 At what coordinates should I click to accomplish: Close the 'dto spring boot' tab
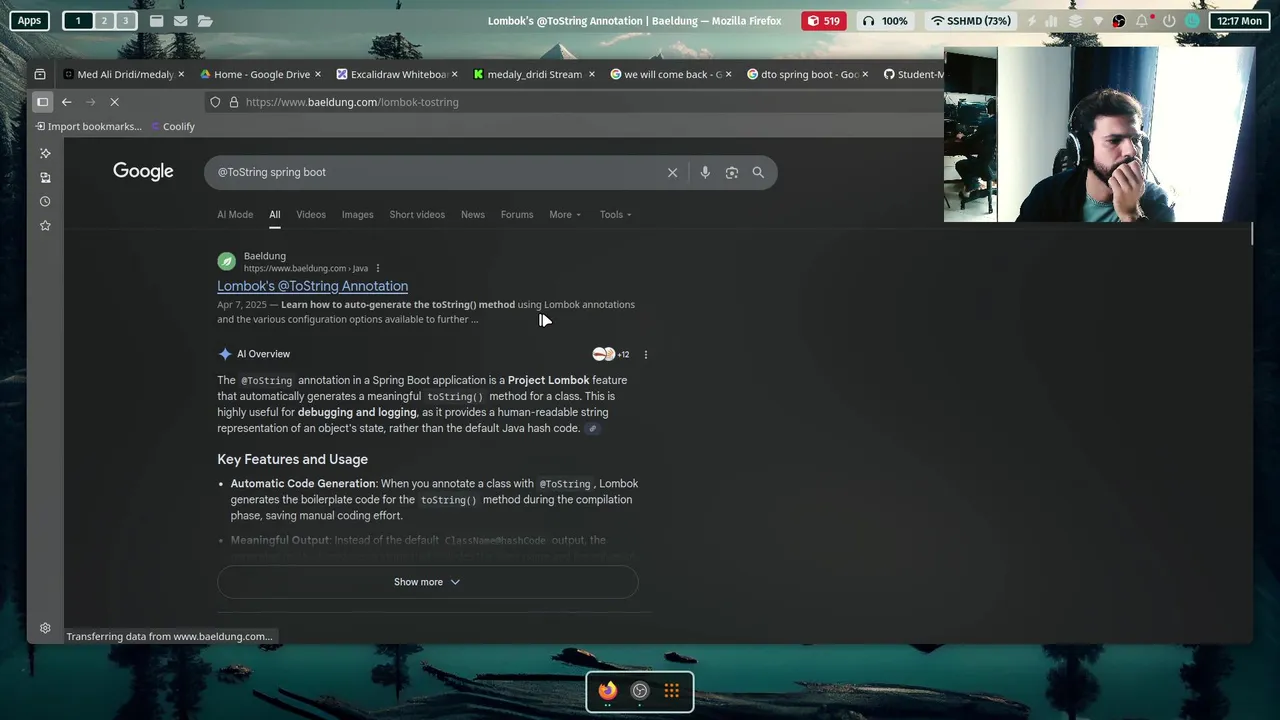[x=865, y=74]
